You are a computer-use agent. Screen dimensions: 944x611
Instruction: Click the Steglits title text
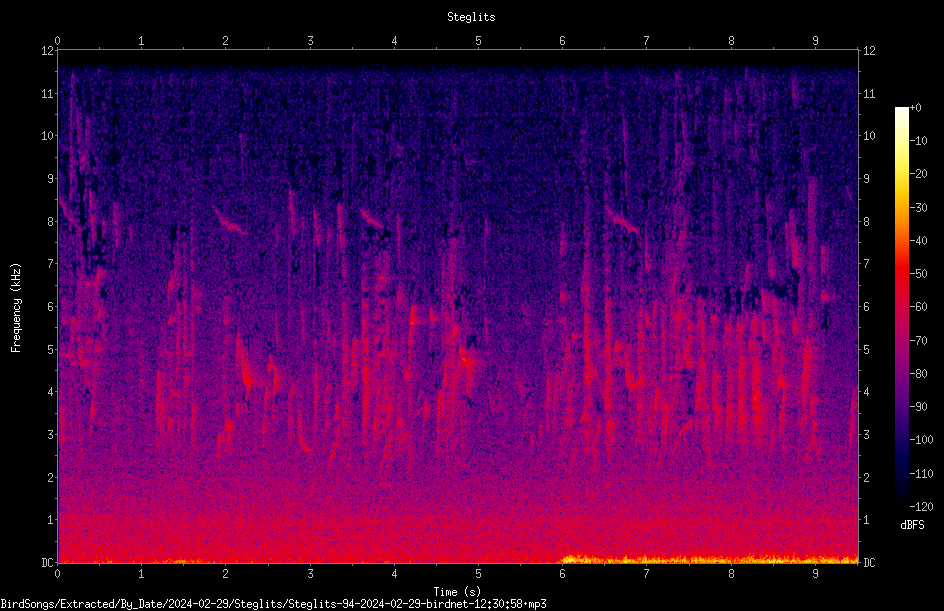click(471, 17)
